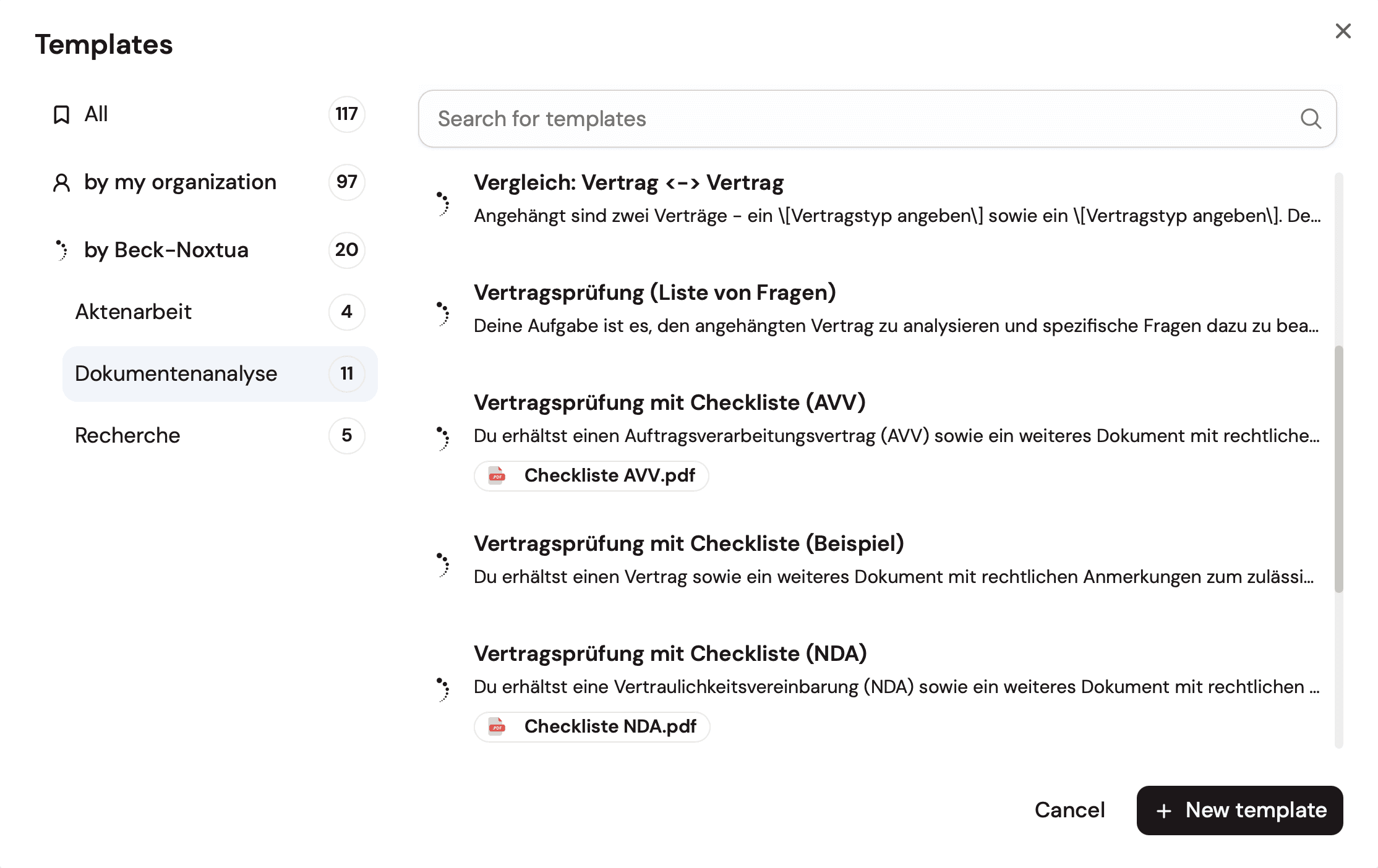Click the All bookmark icon
The height and width of the screenshot is (868, 1378).
[61, 114]
